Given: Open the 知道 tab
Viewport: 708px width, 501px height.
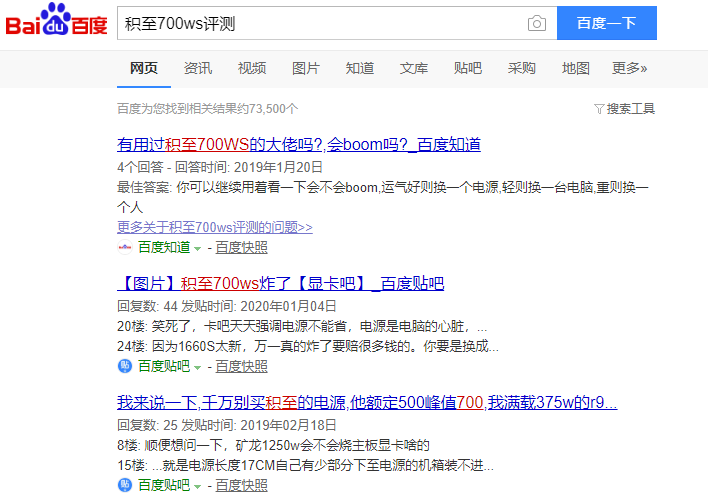Looking at the screenshot, I should [x=359, y=68].
